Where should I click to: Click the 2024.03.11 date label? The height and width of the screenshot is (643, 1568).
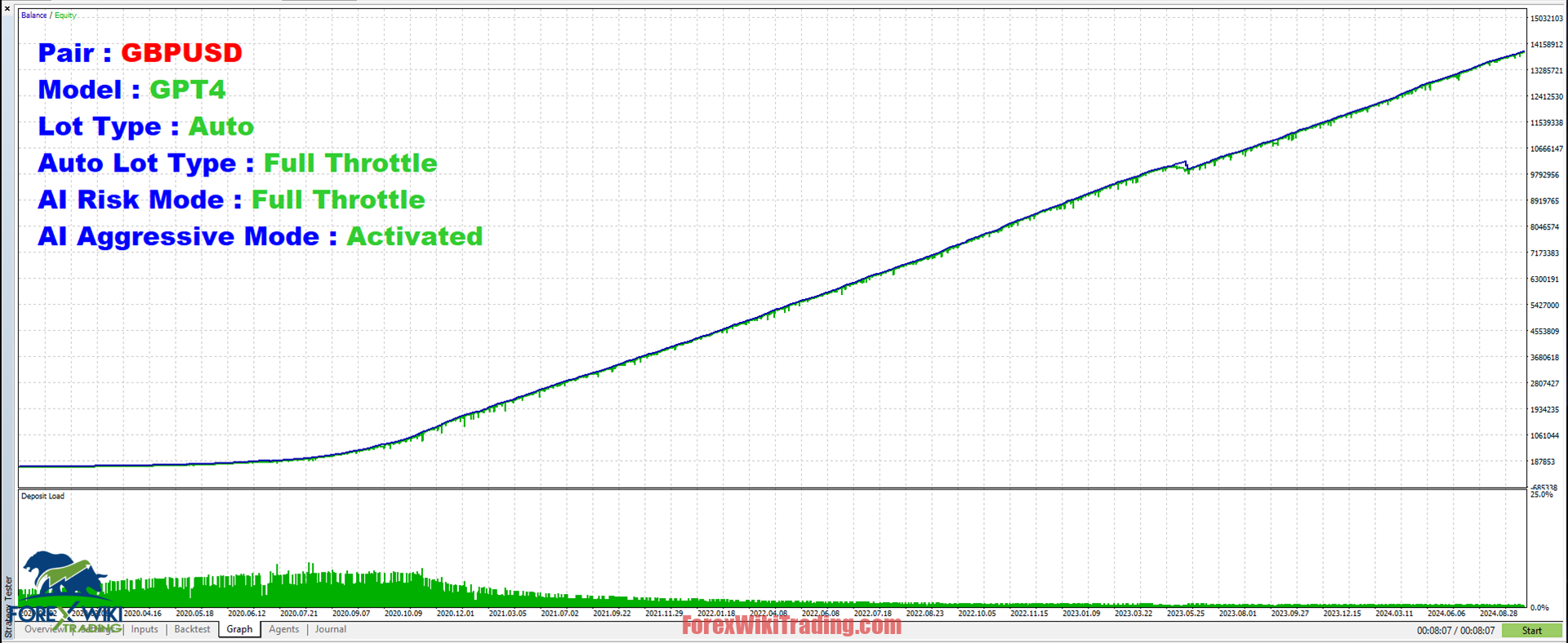click(x=1394, y=614)
